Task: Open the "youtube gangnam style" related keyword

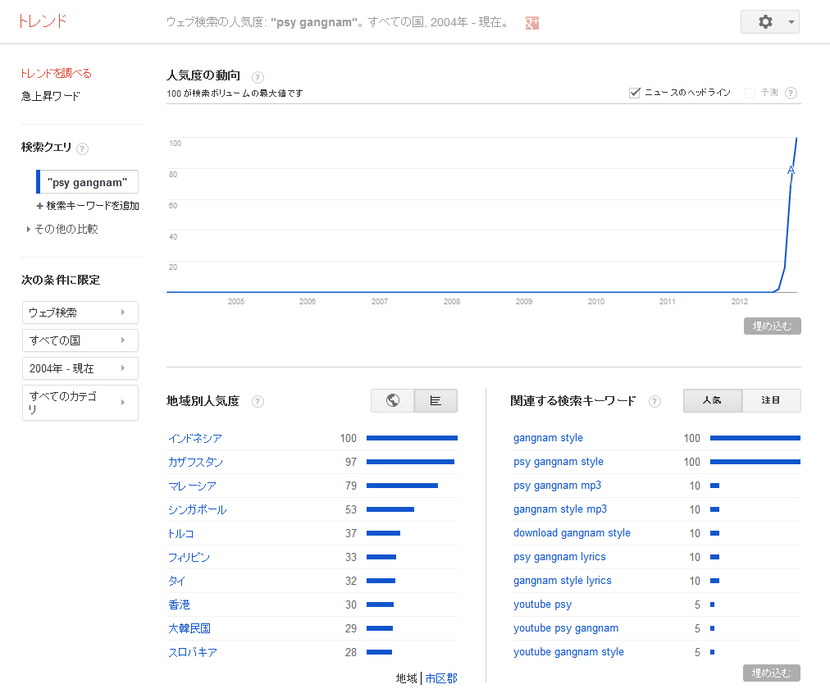Action: [x=569, y=652]
